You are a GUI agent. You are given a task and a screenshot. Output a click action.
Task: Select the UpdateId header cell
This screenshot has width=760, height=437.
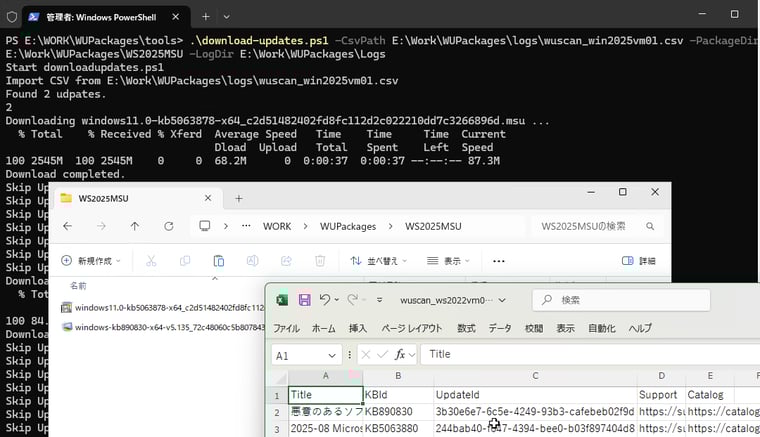(x=535, y=395)
